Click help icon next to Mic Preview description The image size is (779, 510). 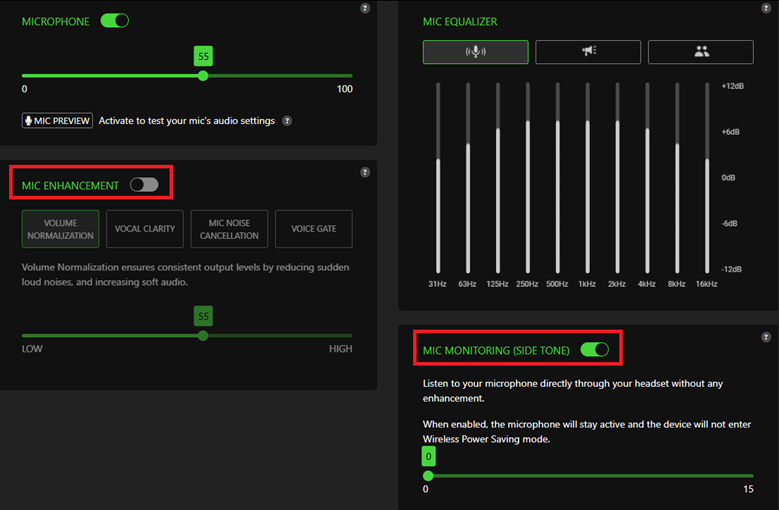(287, 121)
